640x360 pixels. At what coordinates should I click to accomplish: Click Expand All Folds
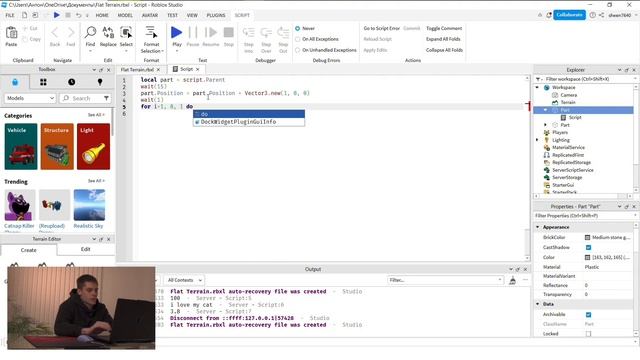click(x=443, y=39)
